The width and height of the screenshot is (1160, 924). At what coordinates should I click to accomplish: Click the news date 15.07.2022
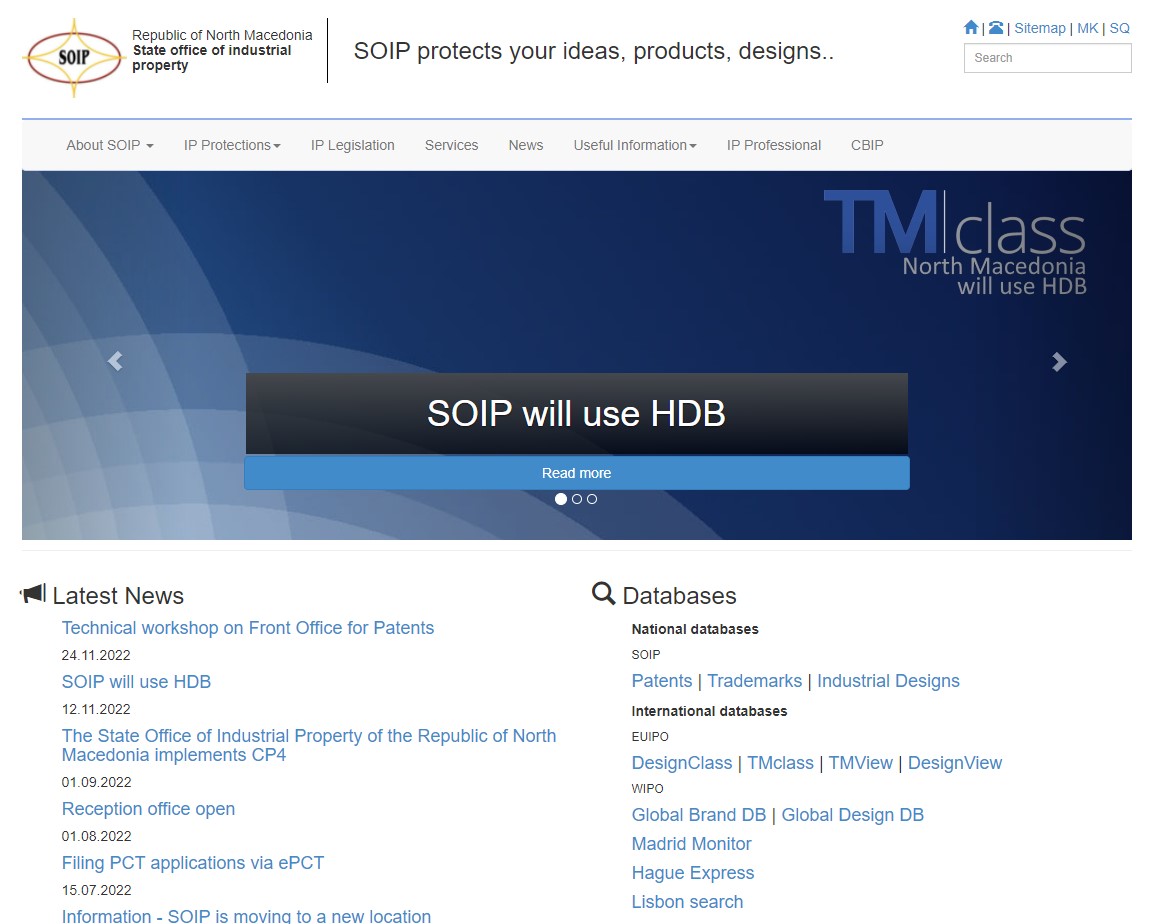(x=96, y=891)
